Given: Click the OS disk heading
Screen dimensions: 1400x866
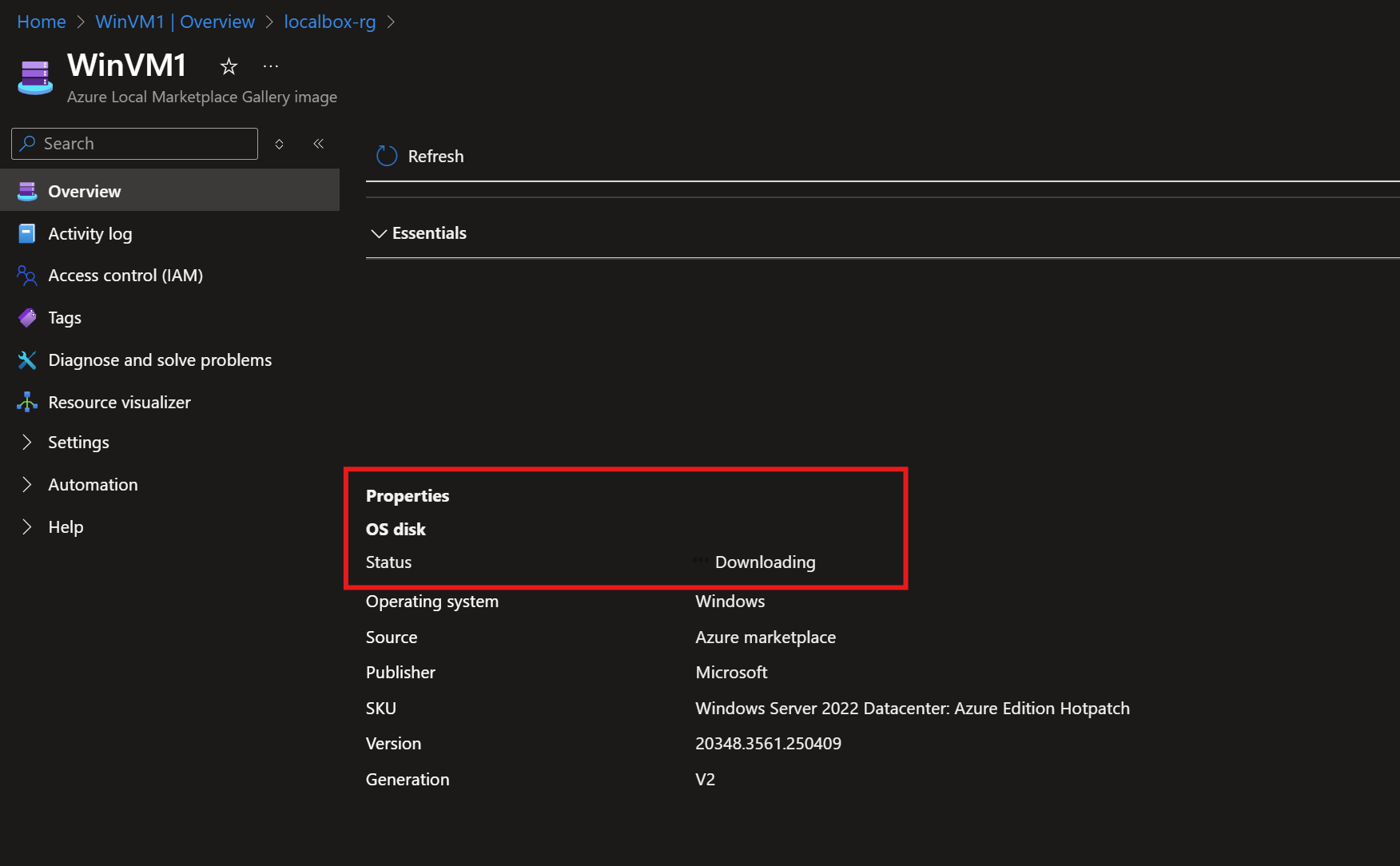Looking at the screenshot, I should (x=396, y=530).
